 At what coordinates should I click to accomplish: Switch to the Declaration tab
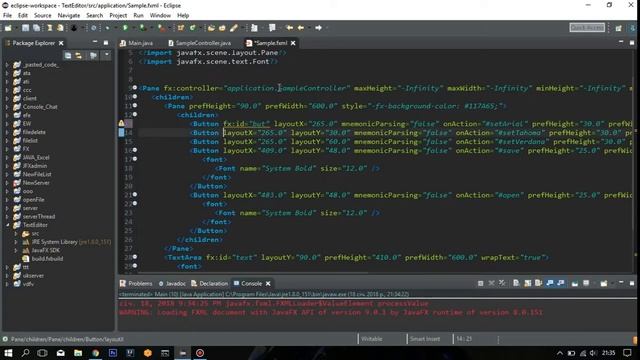(209, 283)
